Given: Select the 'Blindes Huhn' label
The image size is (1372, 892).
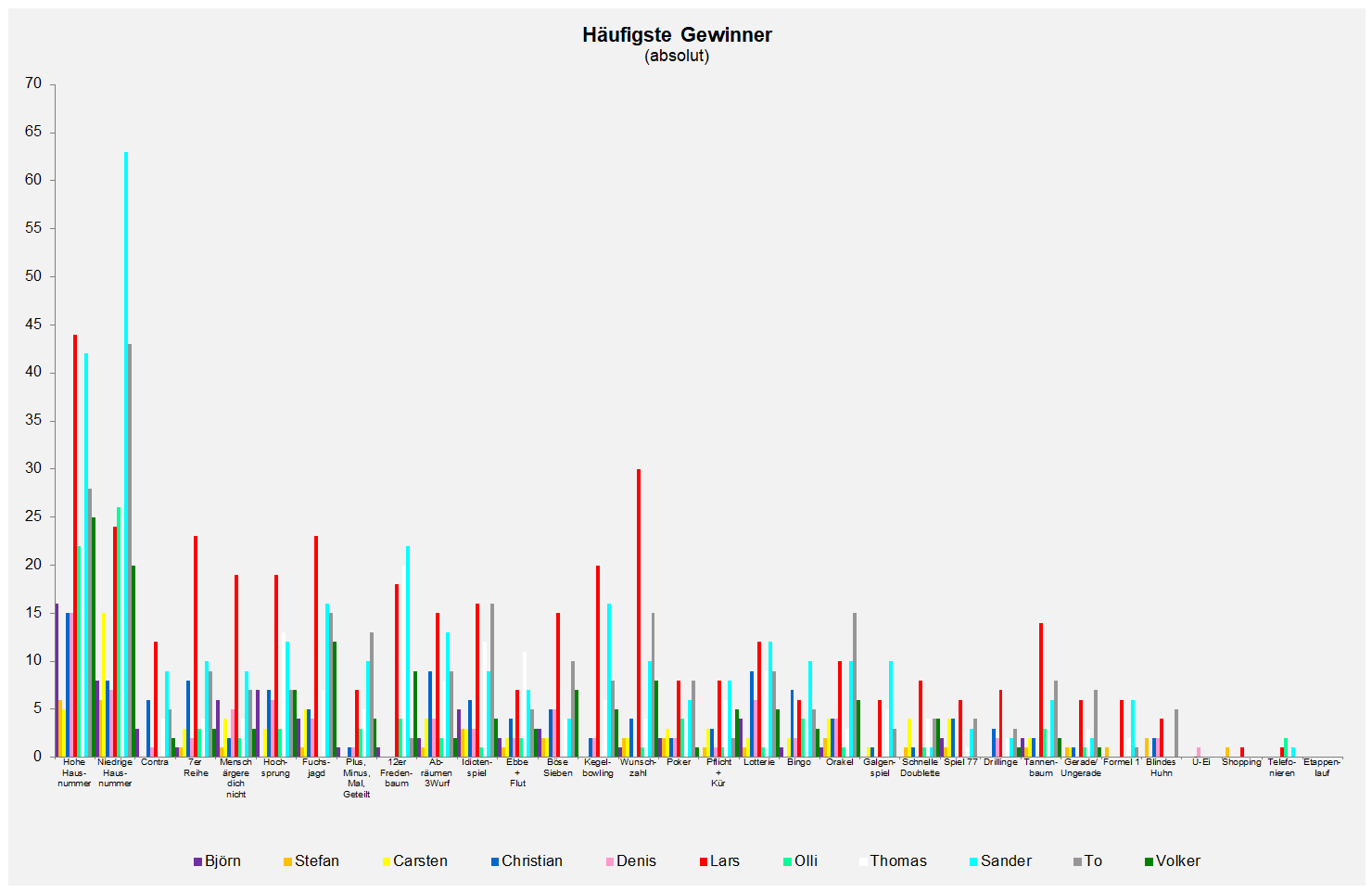Looking at the screenshot, I should (x=1162, y=768).
